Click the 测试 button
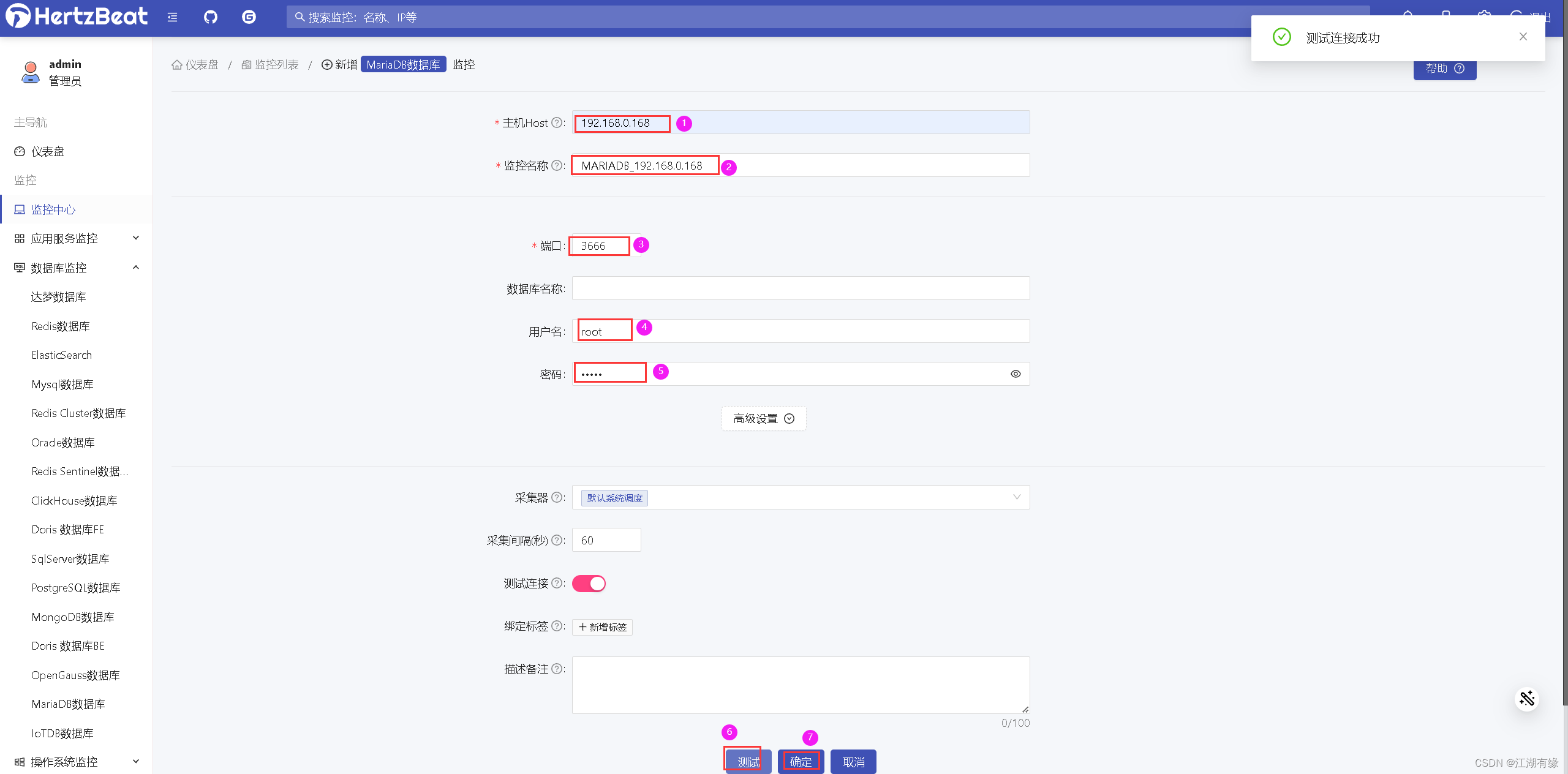Screen dimensions: 1568x774 click(x=748, y=762)
